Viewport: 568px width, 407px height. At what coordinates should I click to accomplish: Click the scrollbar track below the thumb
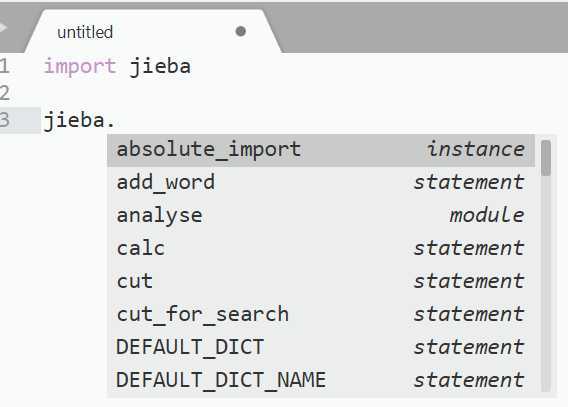(x=546, y=284)
